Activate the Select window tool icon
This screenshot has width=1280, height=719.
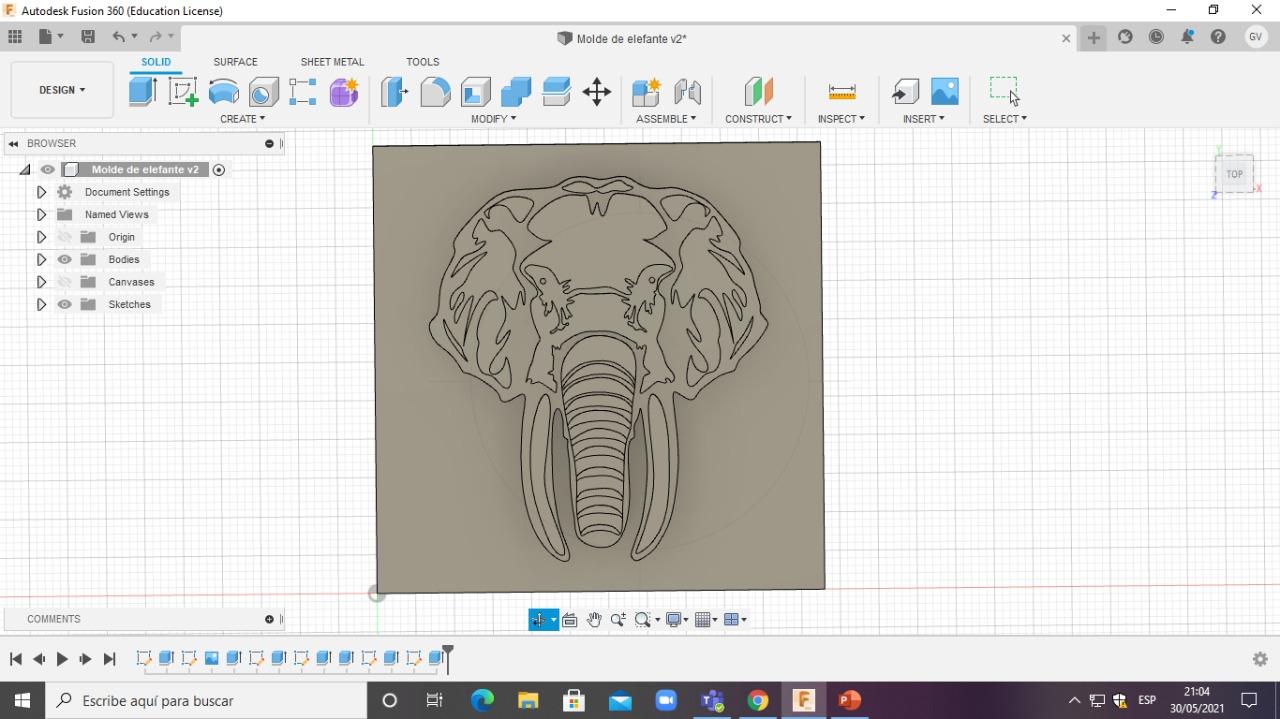click(1004, 89)
